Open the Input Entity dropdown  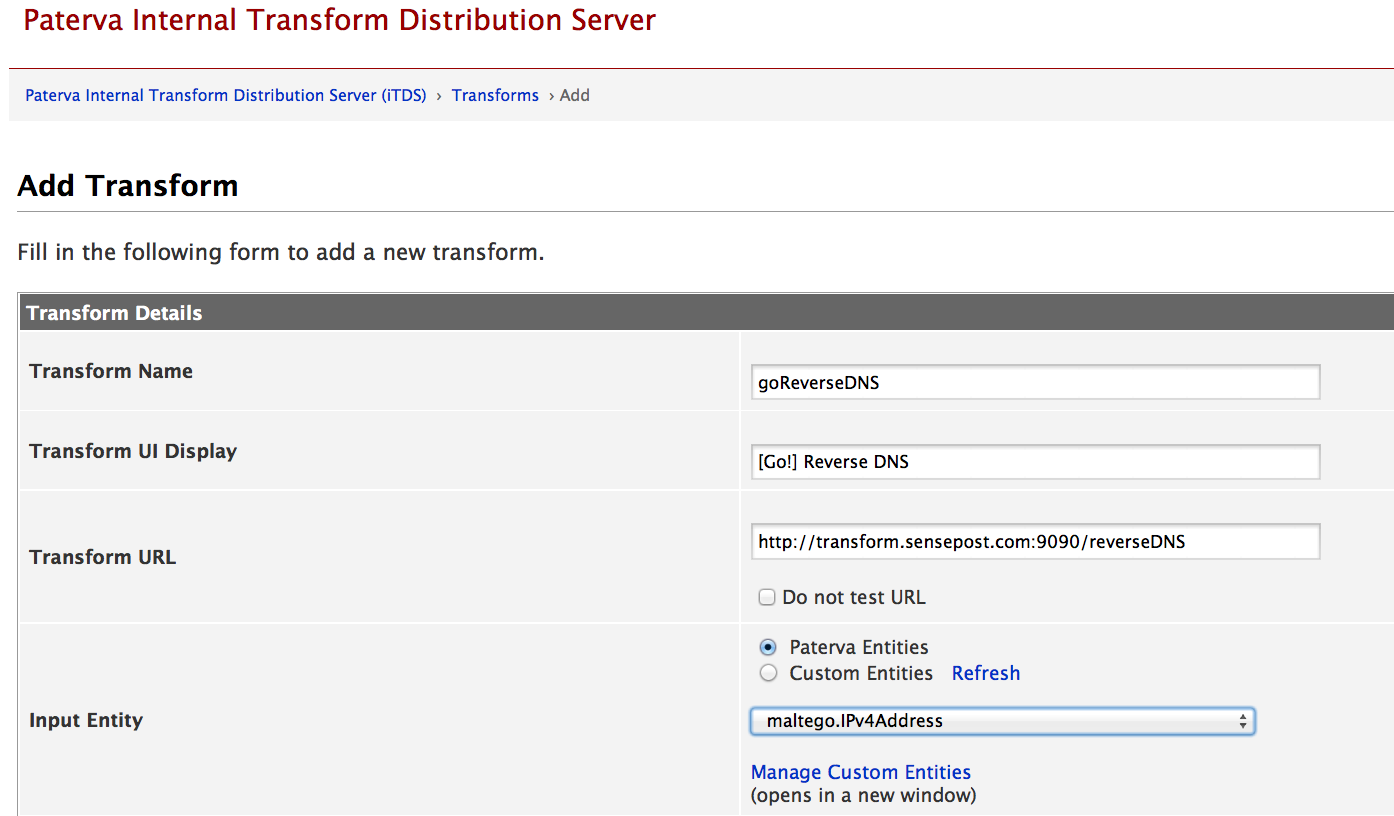(x=1003, y=721)
